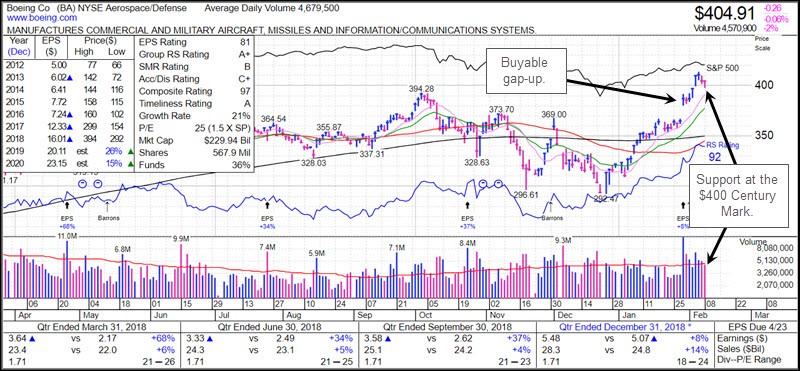Click the P/E 25 (1.5 X SP) row
Image resolution: width=800 pixels, height=371 pixels.
(195, 128)
